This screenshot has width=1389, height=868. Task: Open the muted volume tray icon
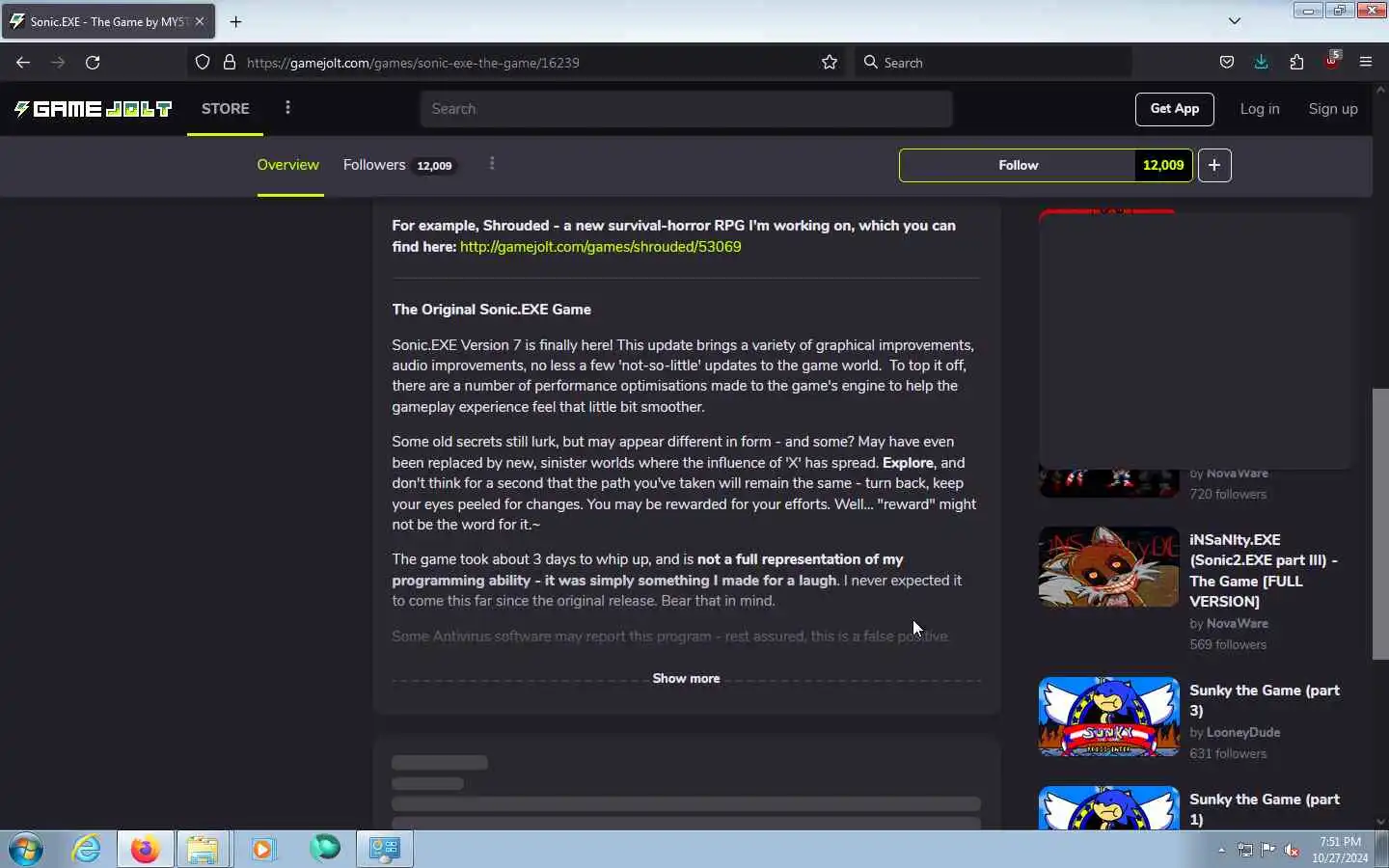(1292, 851)
